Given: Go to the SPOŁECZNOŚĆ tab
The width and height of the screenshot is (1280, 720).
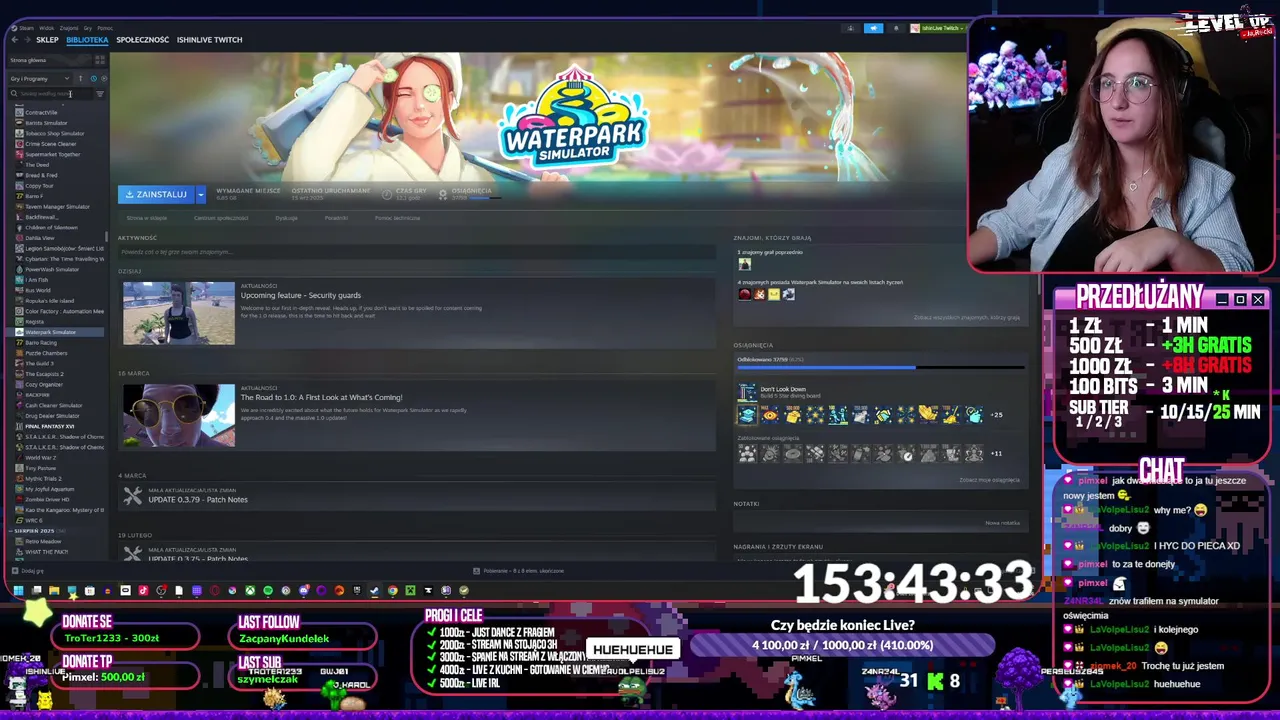Looking at the screenshot, I should click(142, 40).
